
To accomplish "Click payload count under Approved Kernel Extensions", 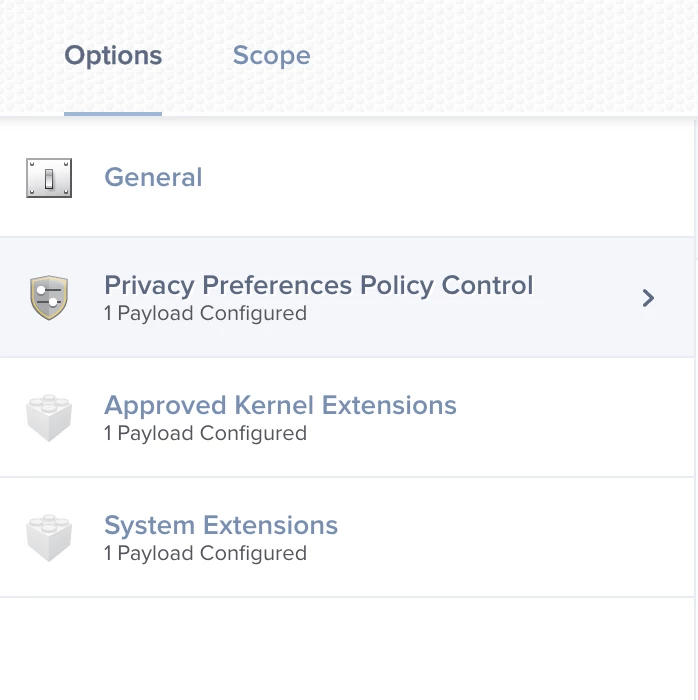I will pyautogui.click(x=205, y=433).
